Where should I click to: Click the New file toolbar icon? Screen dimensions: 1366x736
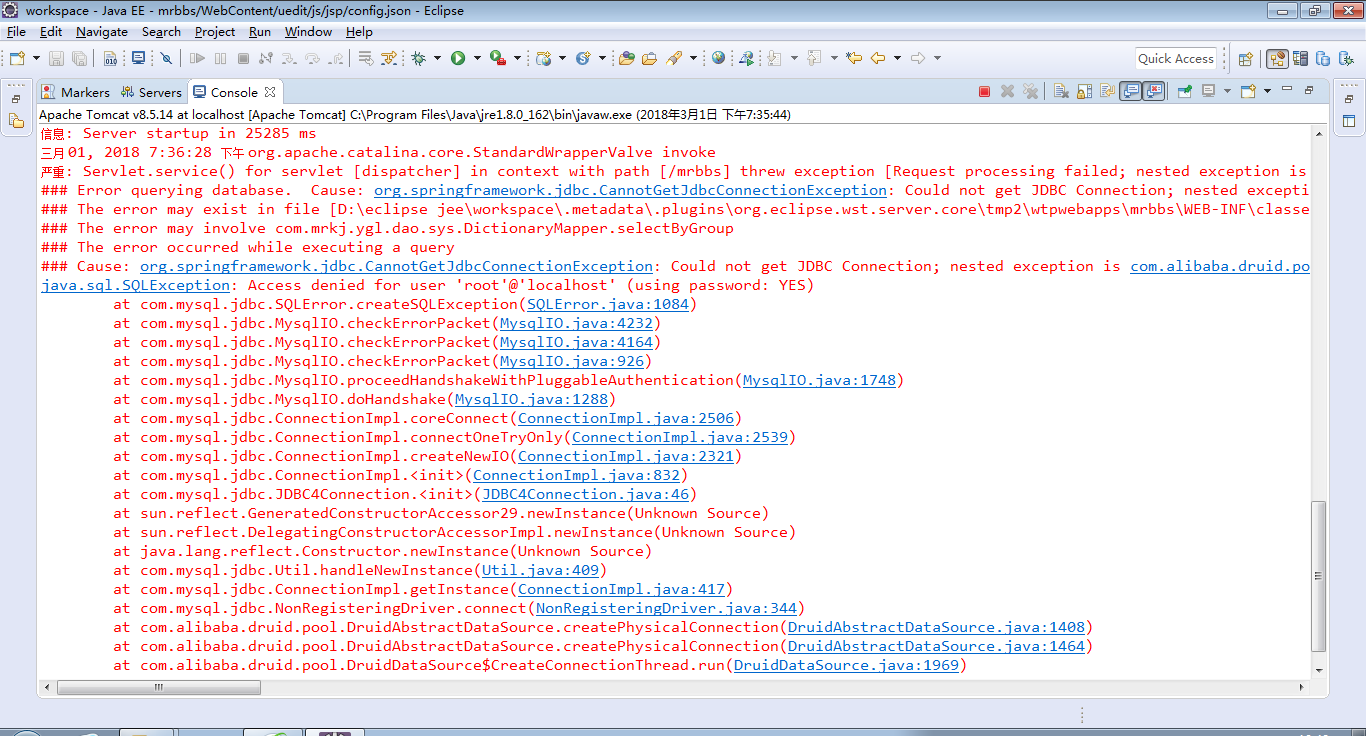pyautogui.click(x=18, y=58)
